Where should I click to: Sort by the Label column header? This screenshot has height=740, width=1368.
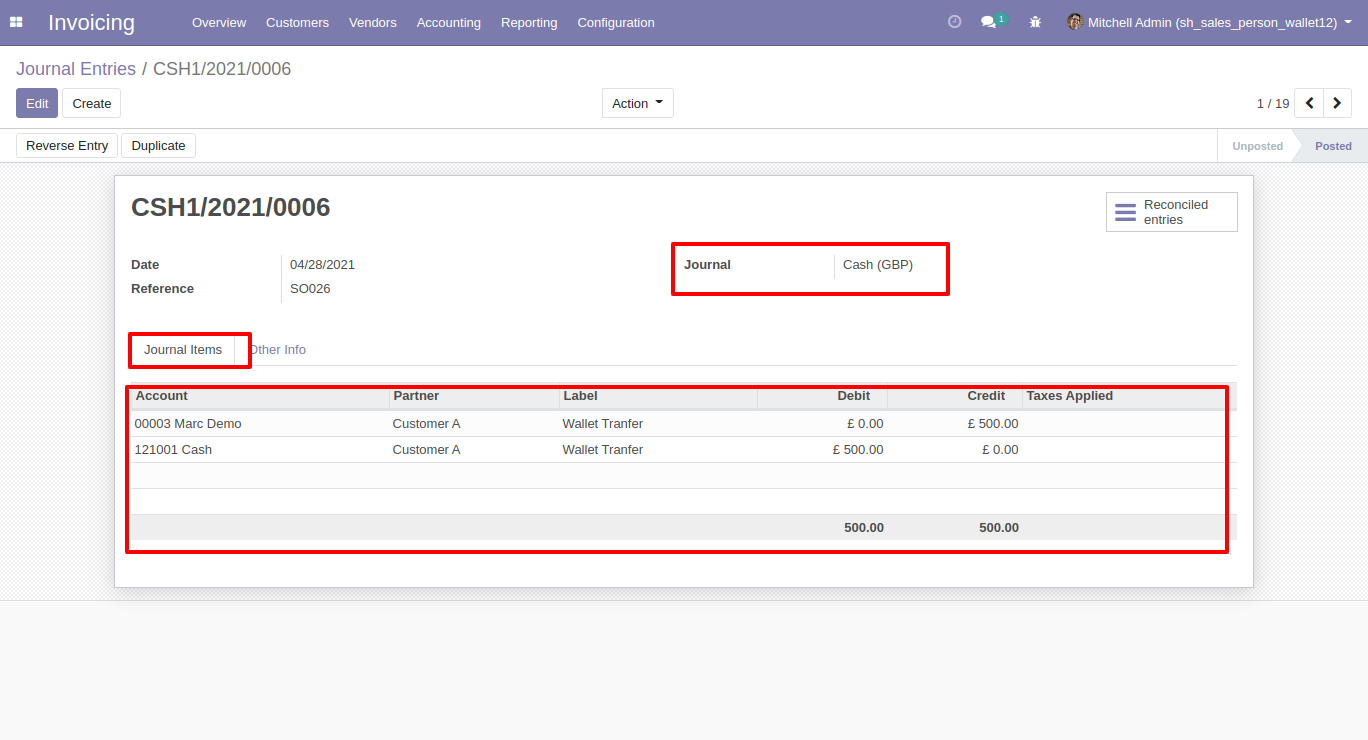coord(658,396)
